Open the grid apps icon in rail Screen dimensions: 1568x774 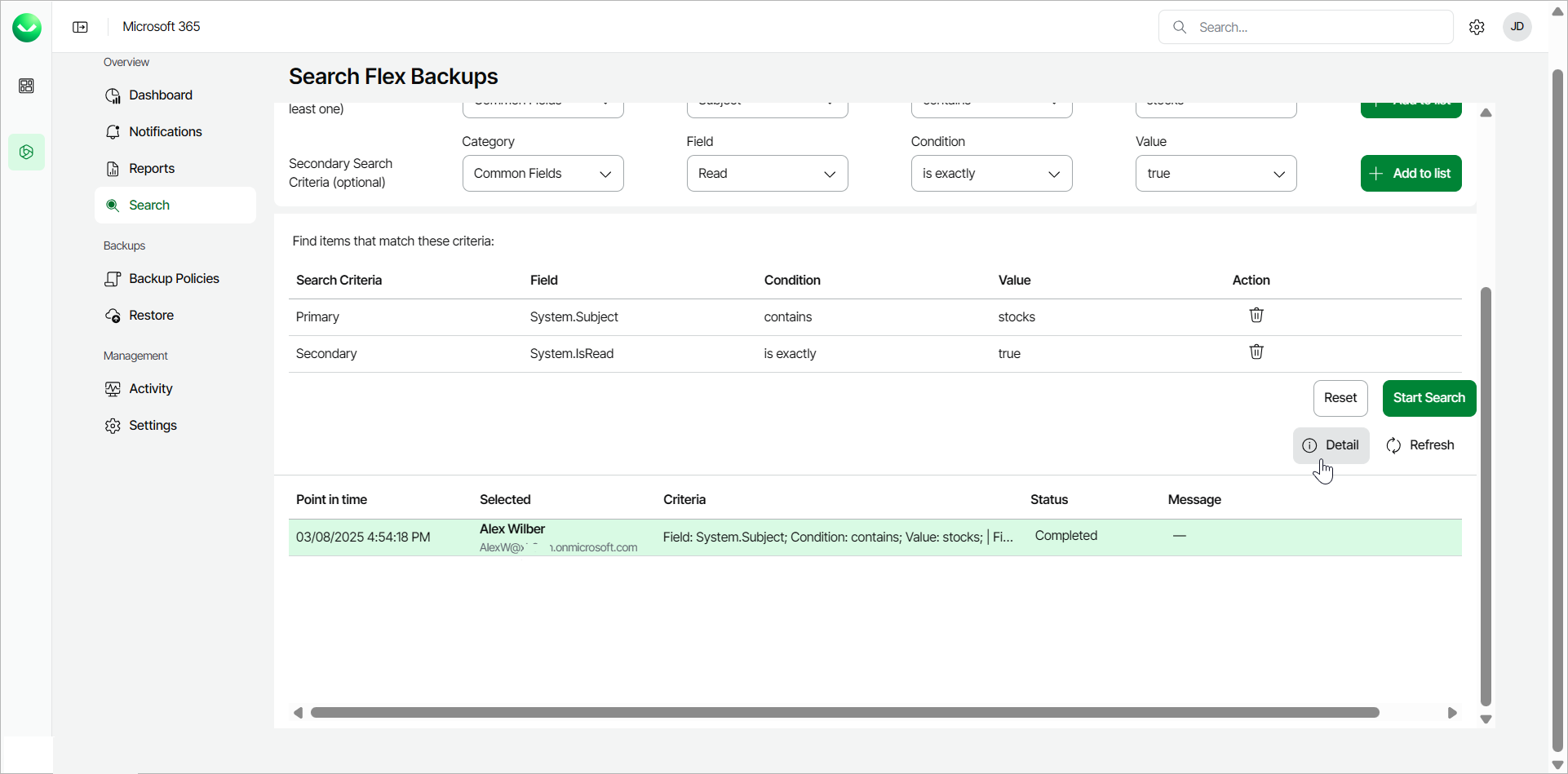click(x=27, y=86)
